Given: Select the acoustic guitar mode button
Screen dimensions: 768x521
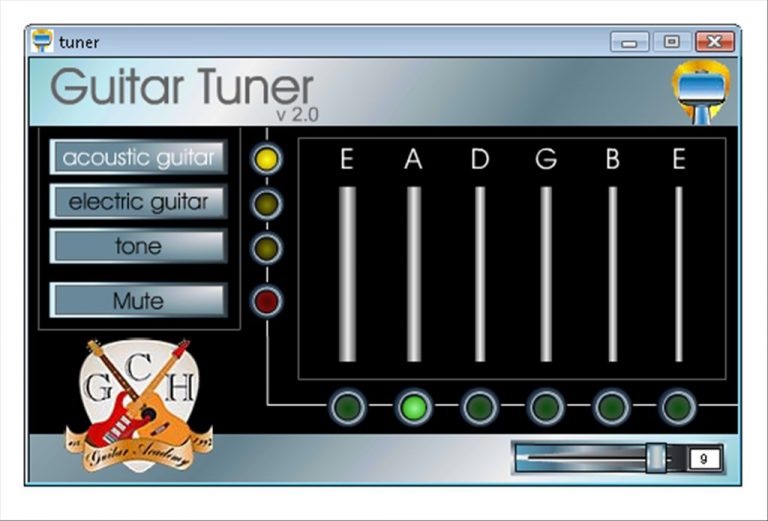Looking at the screenshot, I should [x=139, y=157].
